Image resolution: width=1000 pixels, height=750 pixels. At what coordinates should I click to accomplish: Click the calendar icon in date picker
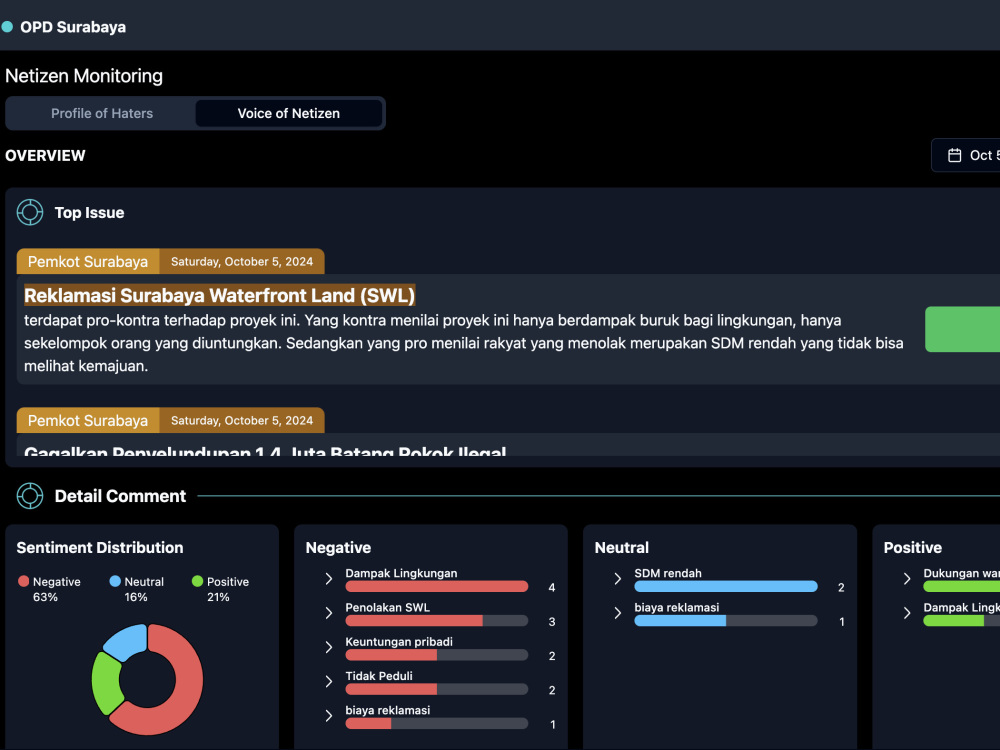(954, 155)
